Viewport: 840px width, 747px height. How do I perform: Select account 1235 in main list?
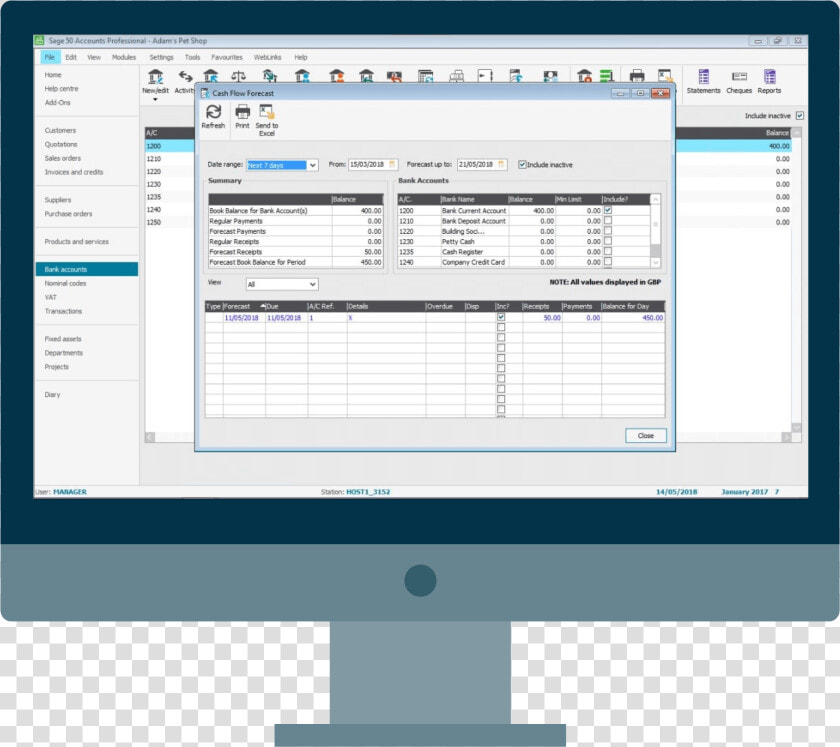pos(169,197)
